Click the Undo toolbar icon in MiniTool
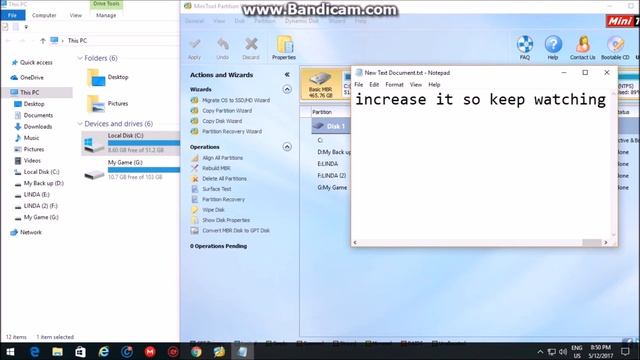 click(x=222, y=48)
